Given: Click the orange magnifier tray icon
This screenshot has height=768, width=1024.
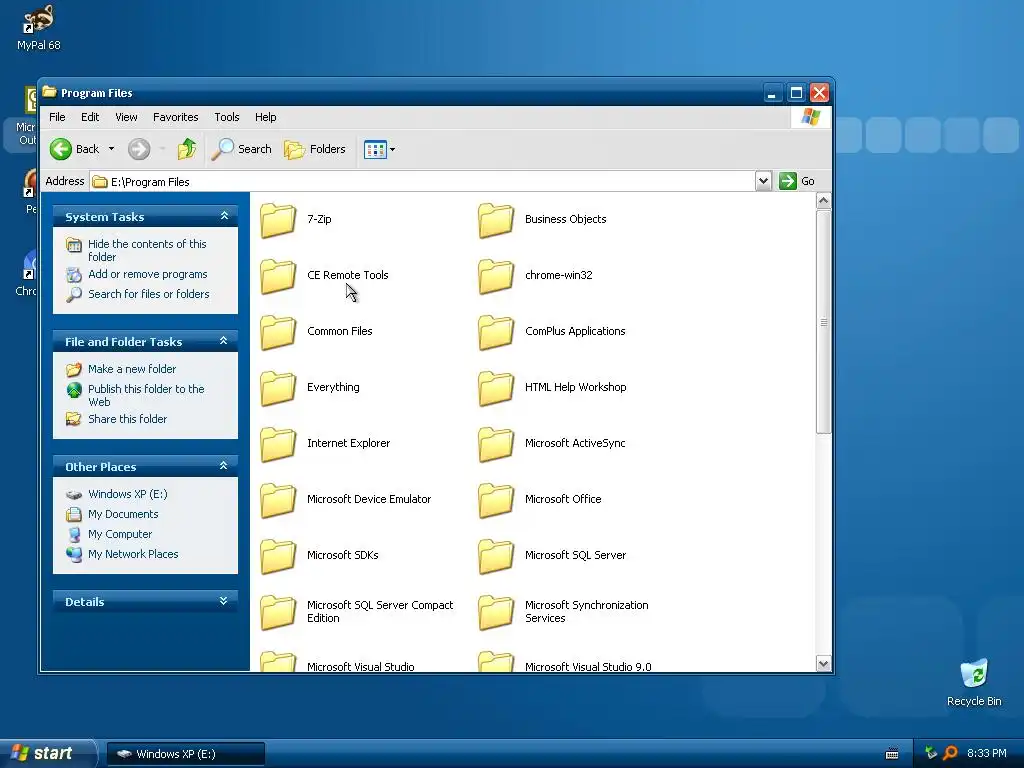Looking at the screenshot, I should click(x=950, y=753).
